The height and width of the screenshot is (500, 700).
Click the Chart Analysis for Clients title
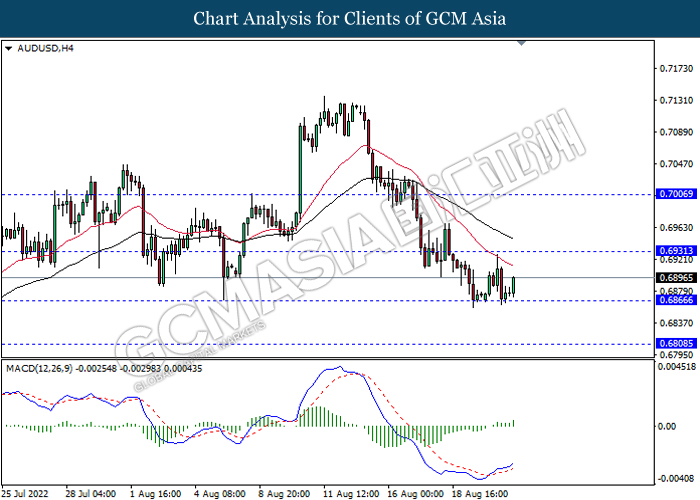(350, 19)
